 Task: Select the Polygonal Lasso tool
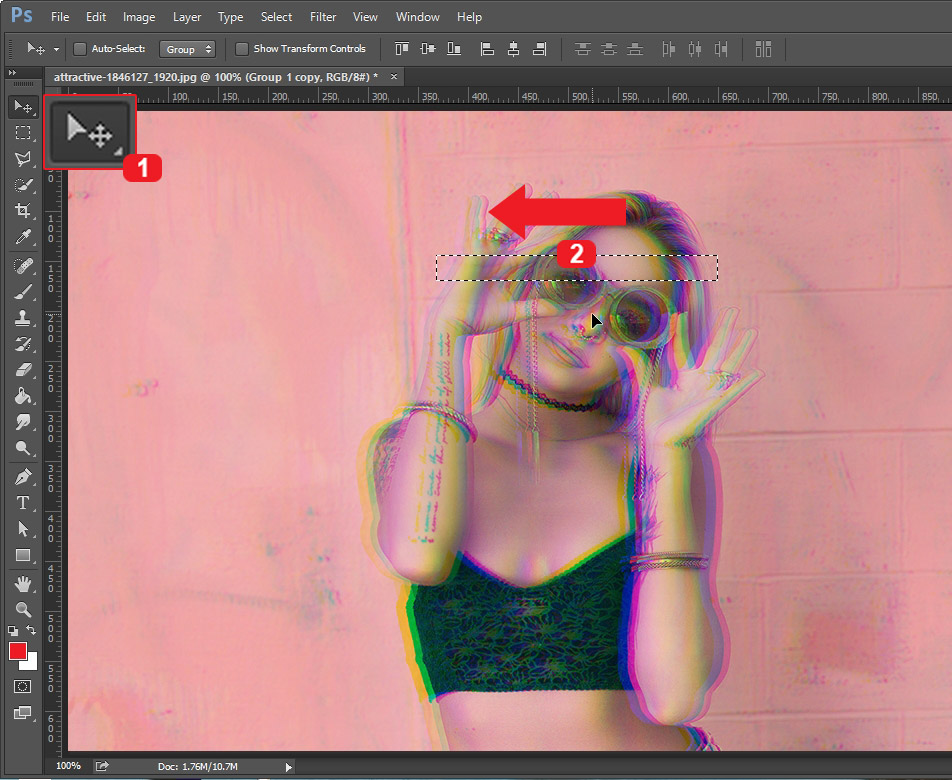click(23, 159)
